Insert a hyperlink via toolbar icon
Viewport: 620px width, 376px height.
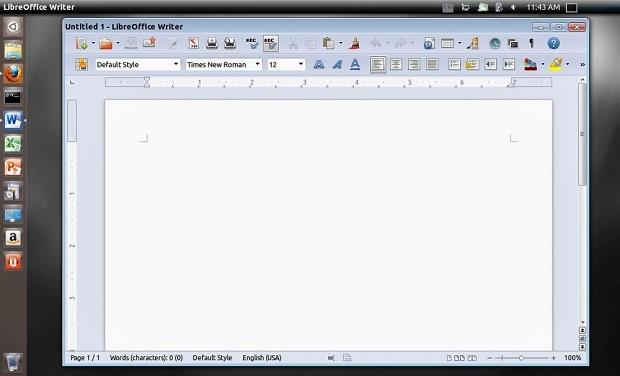click(429, 43)
